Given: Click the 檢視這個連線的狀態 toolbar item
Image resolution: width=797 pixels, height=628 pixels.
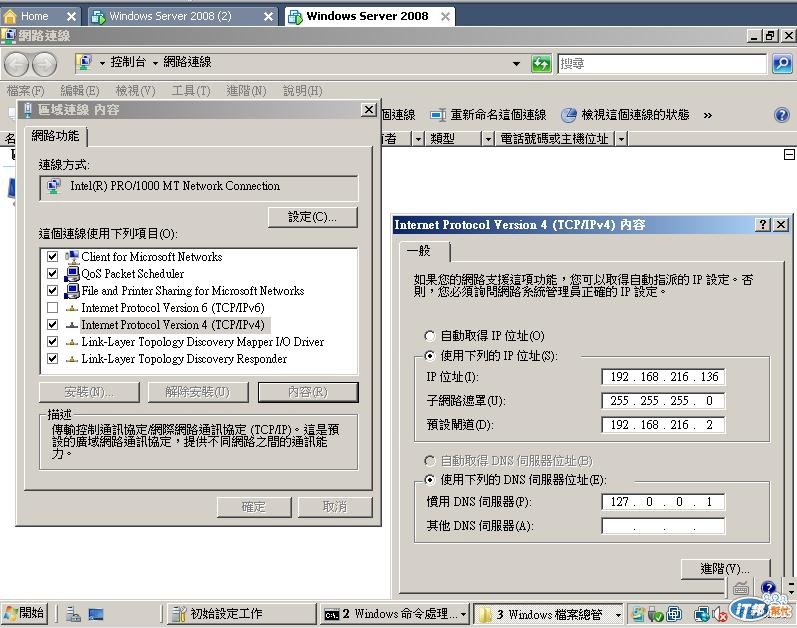Looking at the screenshot, I should [x=625, y=115].
